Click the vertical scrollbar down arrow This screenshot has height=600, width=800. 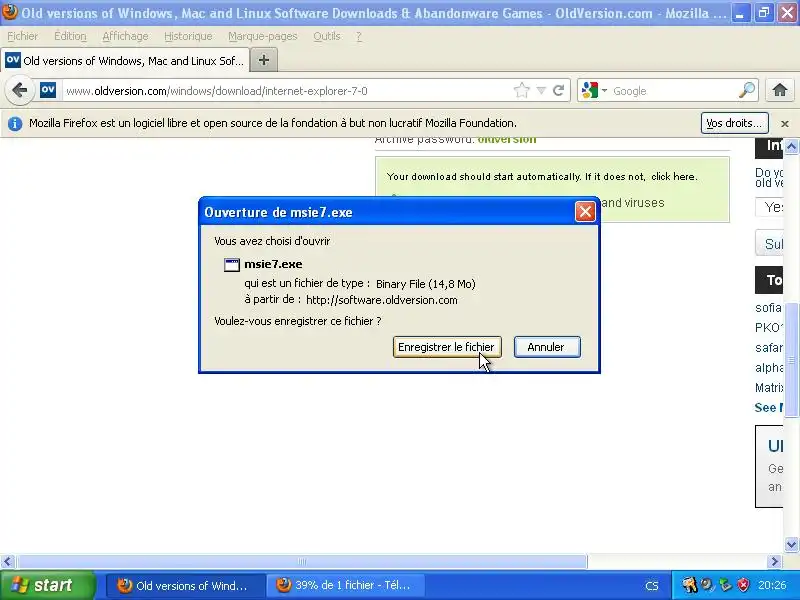pos(791,544)
